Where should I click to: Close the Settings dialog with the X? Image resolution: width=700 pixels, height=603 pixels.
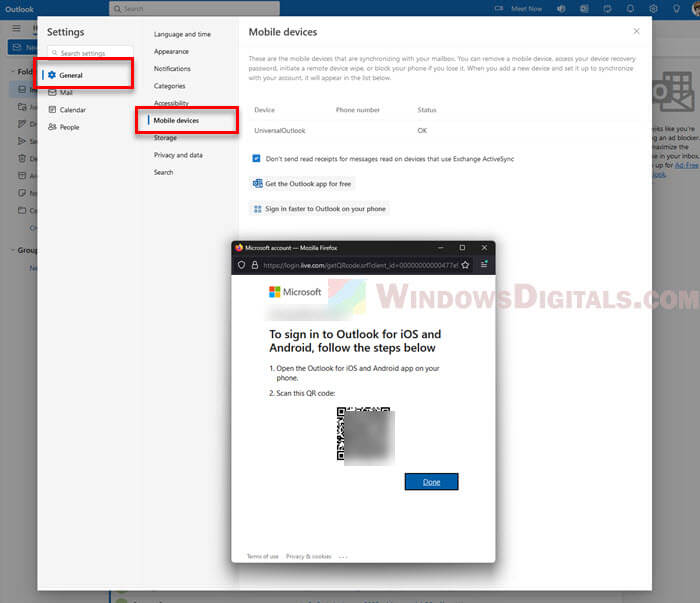coord(636,31)
